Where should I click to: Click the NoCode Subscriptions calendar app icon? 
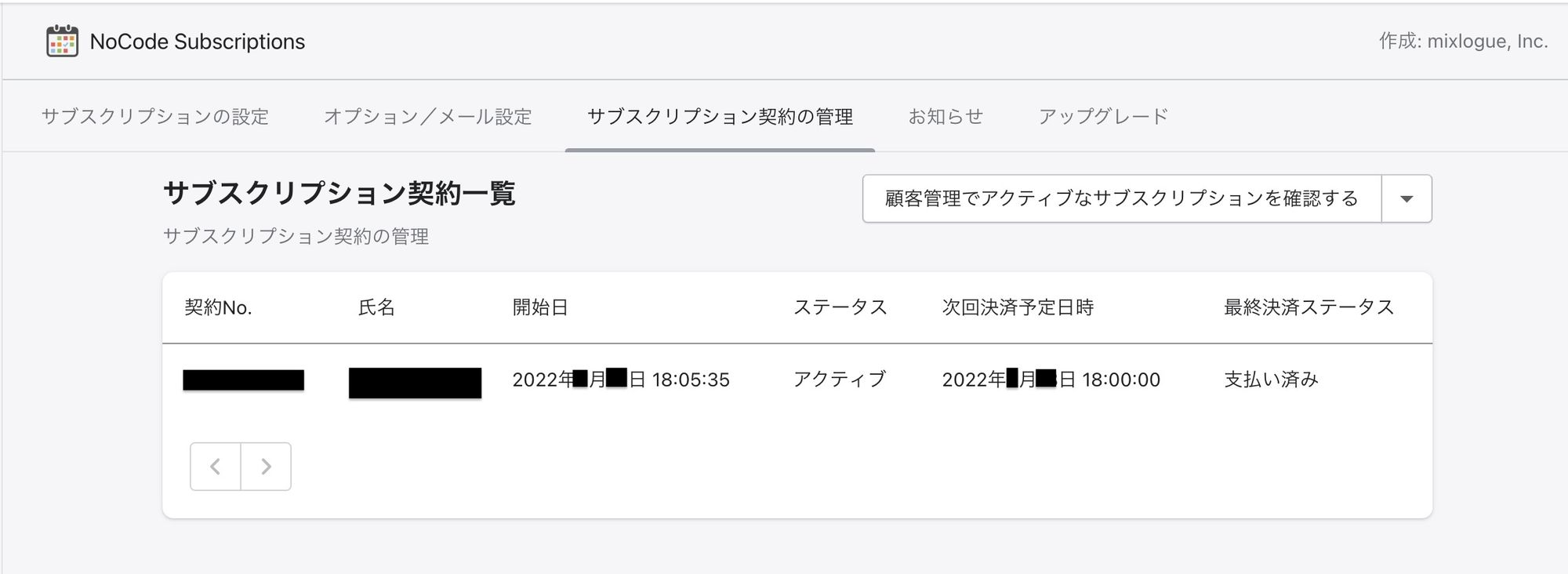63,42
